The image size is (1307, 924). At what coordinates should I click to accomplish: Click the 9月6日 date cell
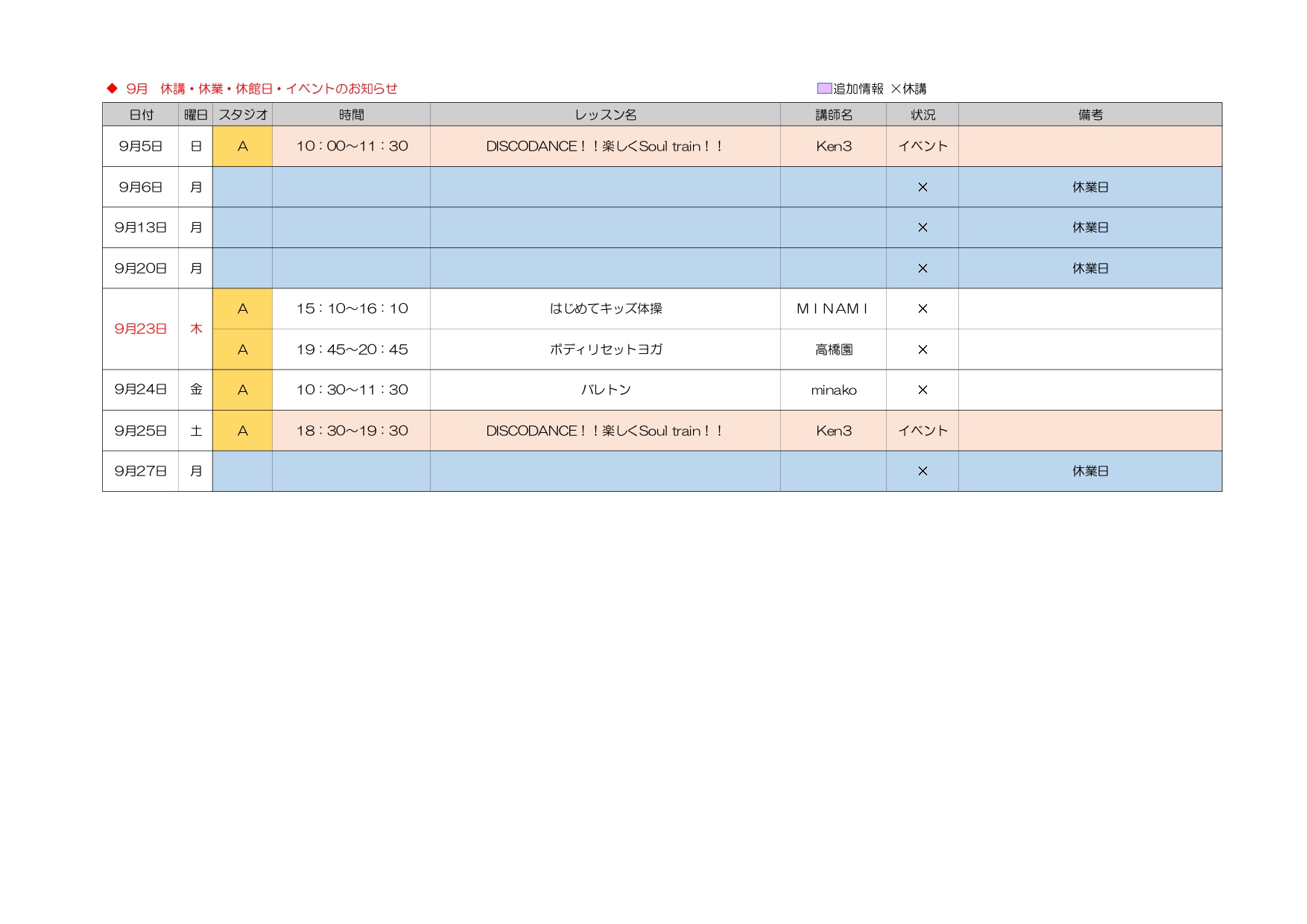point(141,187)
